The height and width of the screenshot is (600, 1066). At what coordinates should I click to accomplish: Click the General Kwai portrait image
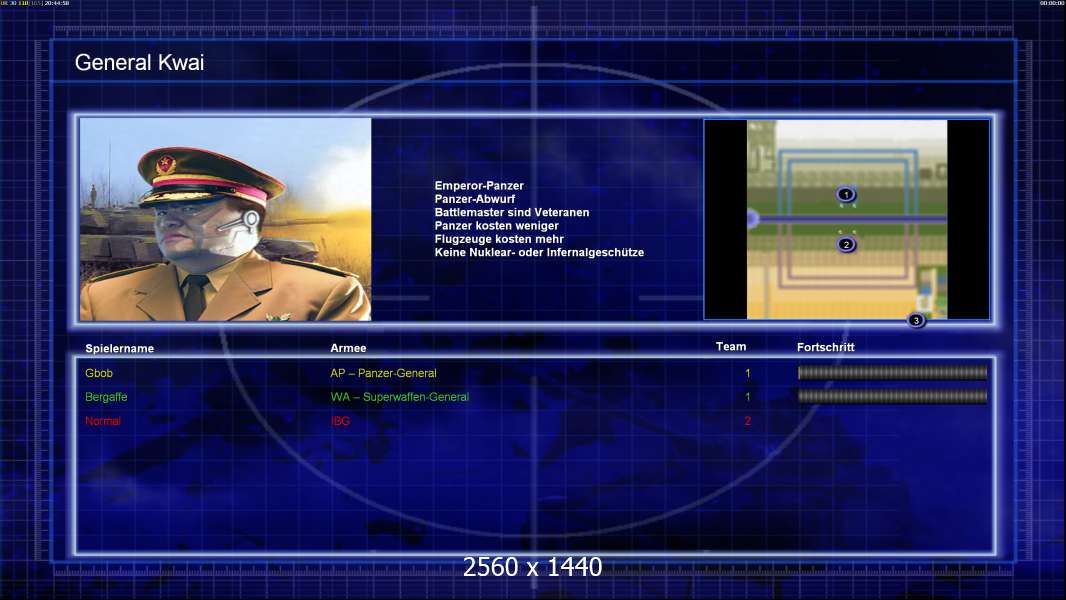(x=225, y=219)
